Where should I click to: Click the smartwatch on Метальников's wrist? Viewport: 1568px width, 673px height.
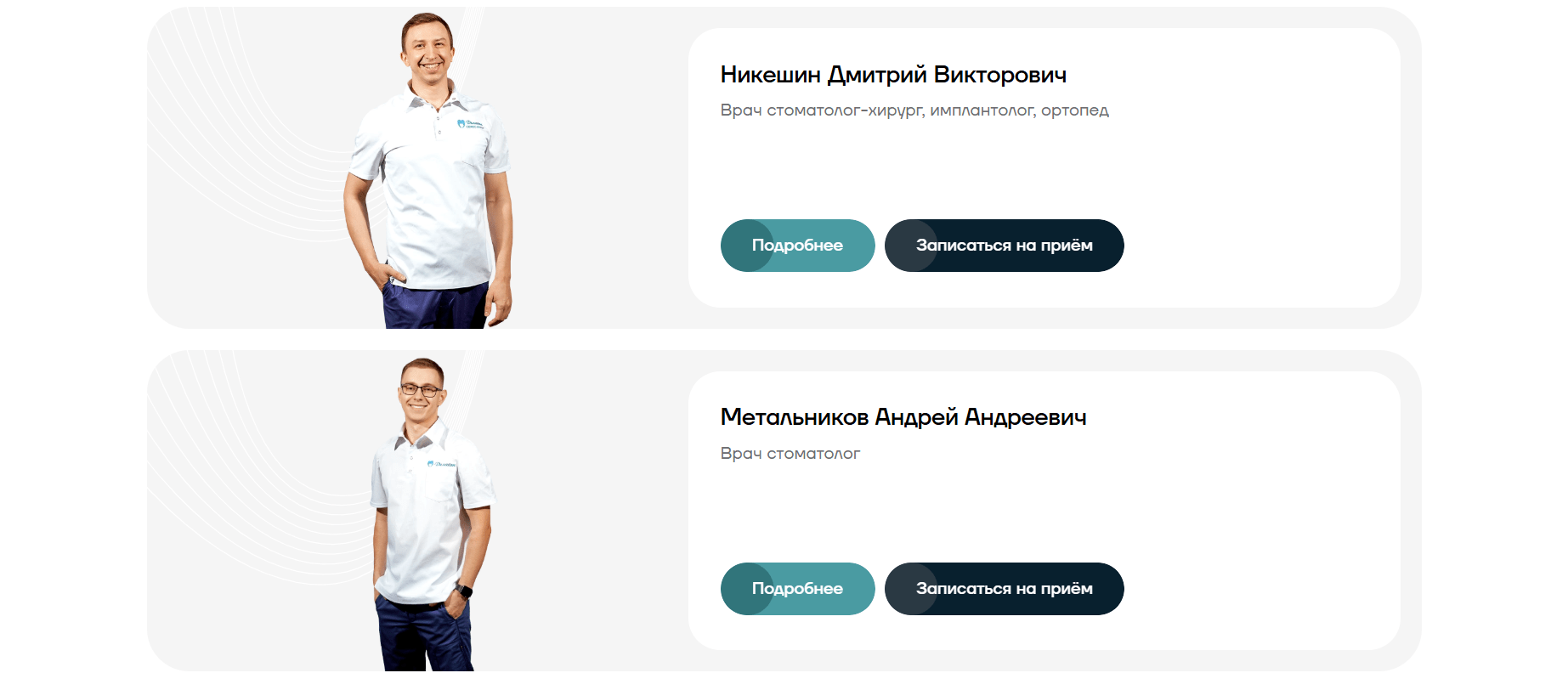tap(463, 590)
